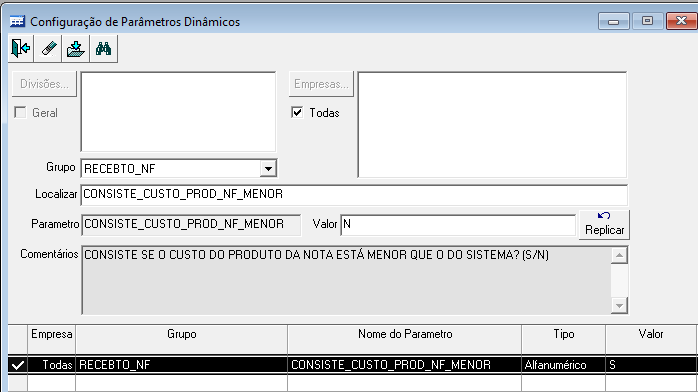This screenshot has height=392, width=698.
Task: Click the Replicar button
Action: click(604, 224)
